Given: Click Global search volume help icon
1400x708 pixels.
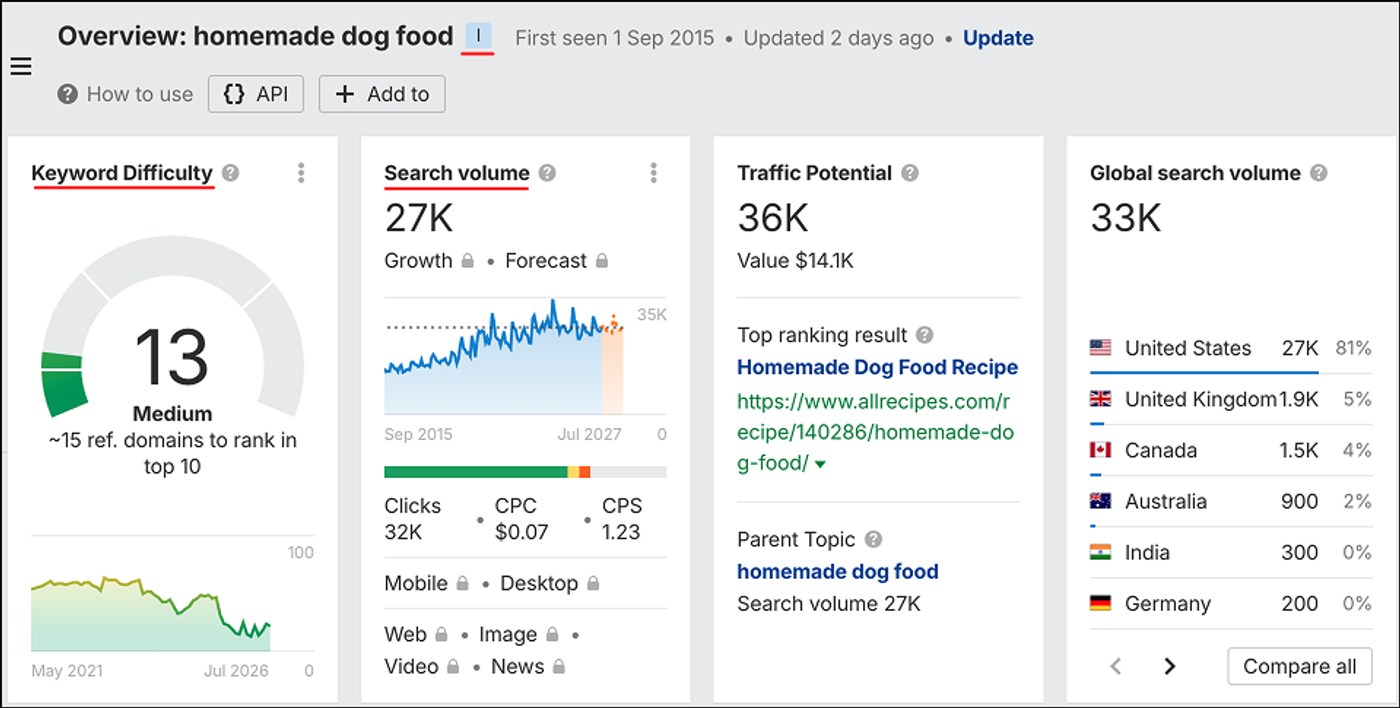Looking at the screenshot, I should (1319, 173).
